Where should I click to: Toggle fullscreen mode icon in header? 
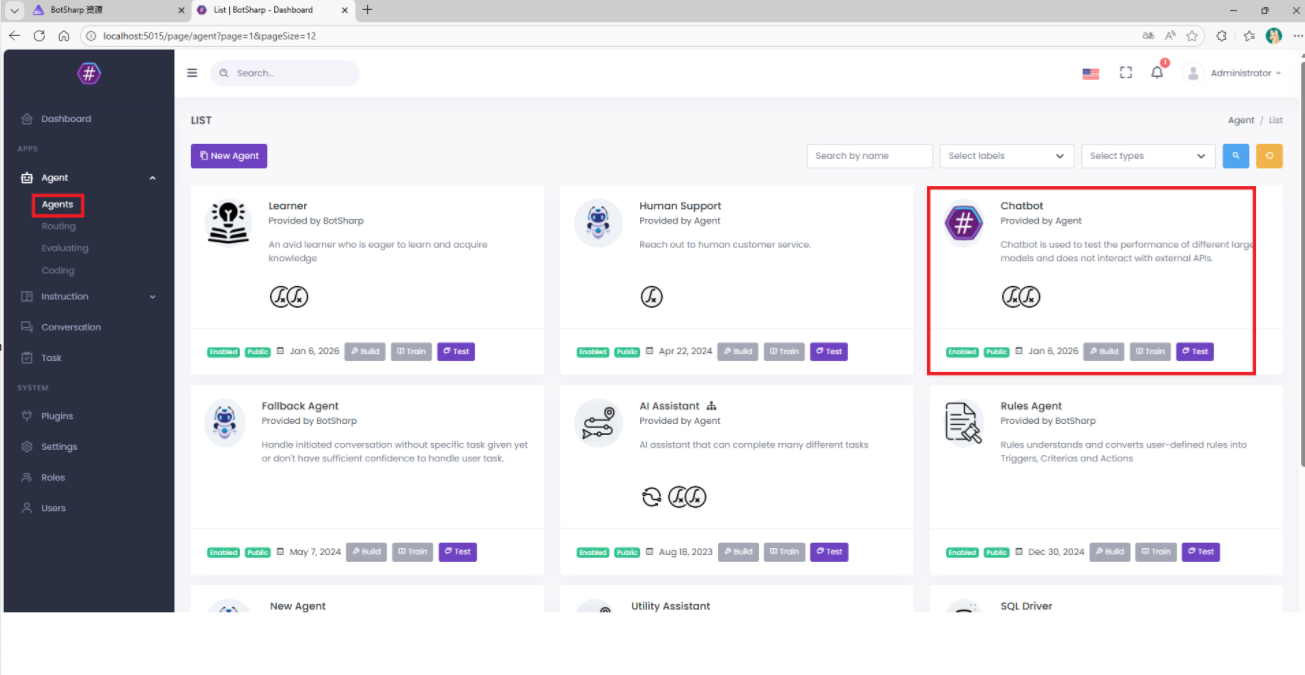coord(1125,72)
